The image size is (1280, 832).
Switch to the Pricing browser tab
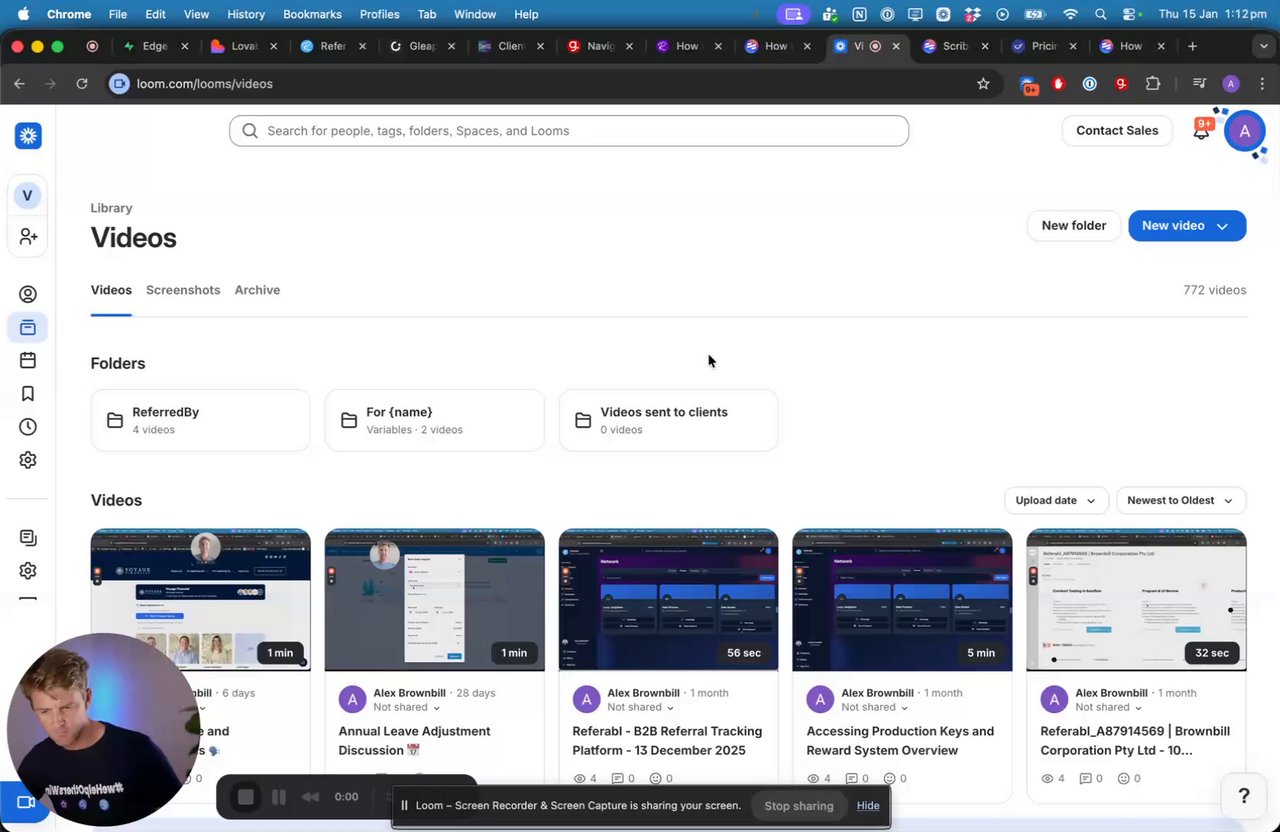[1043, 46]
